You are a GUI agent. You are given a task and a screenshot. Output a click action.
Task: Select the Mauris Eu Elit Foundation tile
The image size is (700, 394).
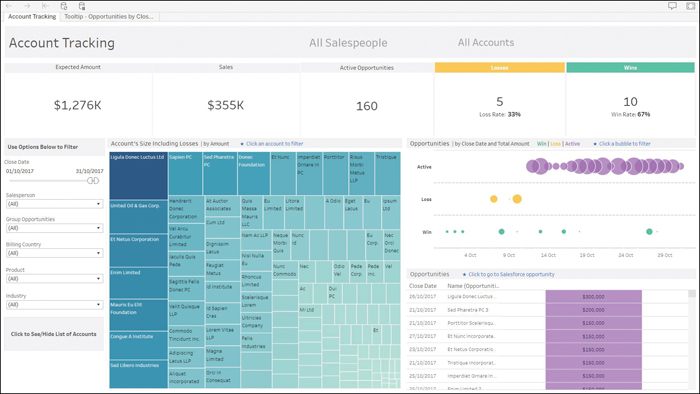coord(138,315)
